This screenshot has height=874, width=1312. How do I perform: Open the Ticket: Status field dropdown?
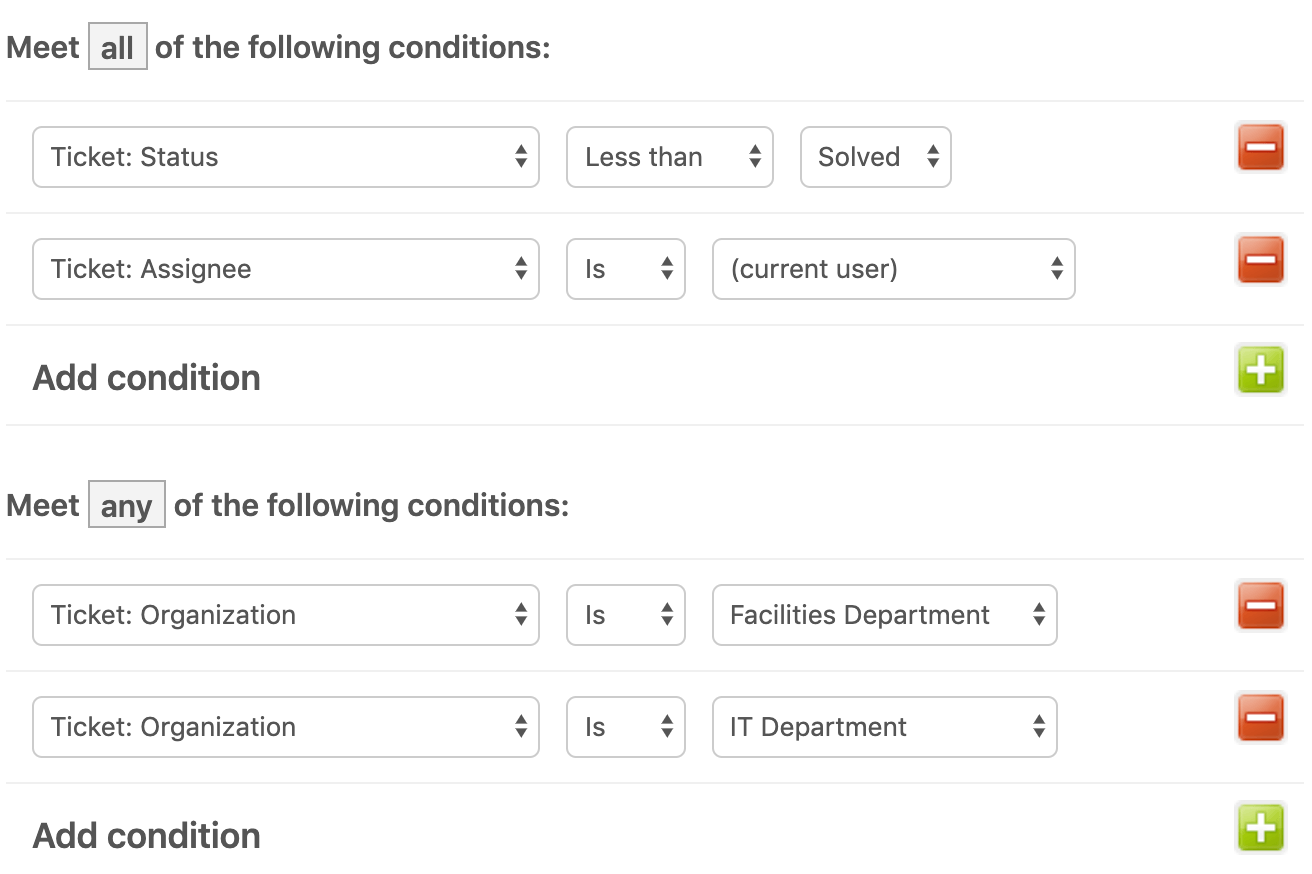286,157
